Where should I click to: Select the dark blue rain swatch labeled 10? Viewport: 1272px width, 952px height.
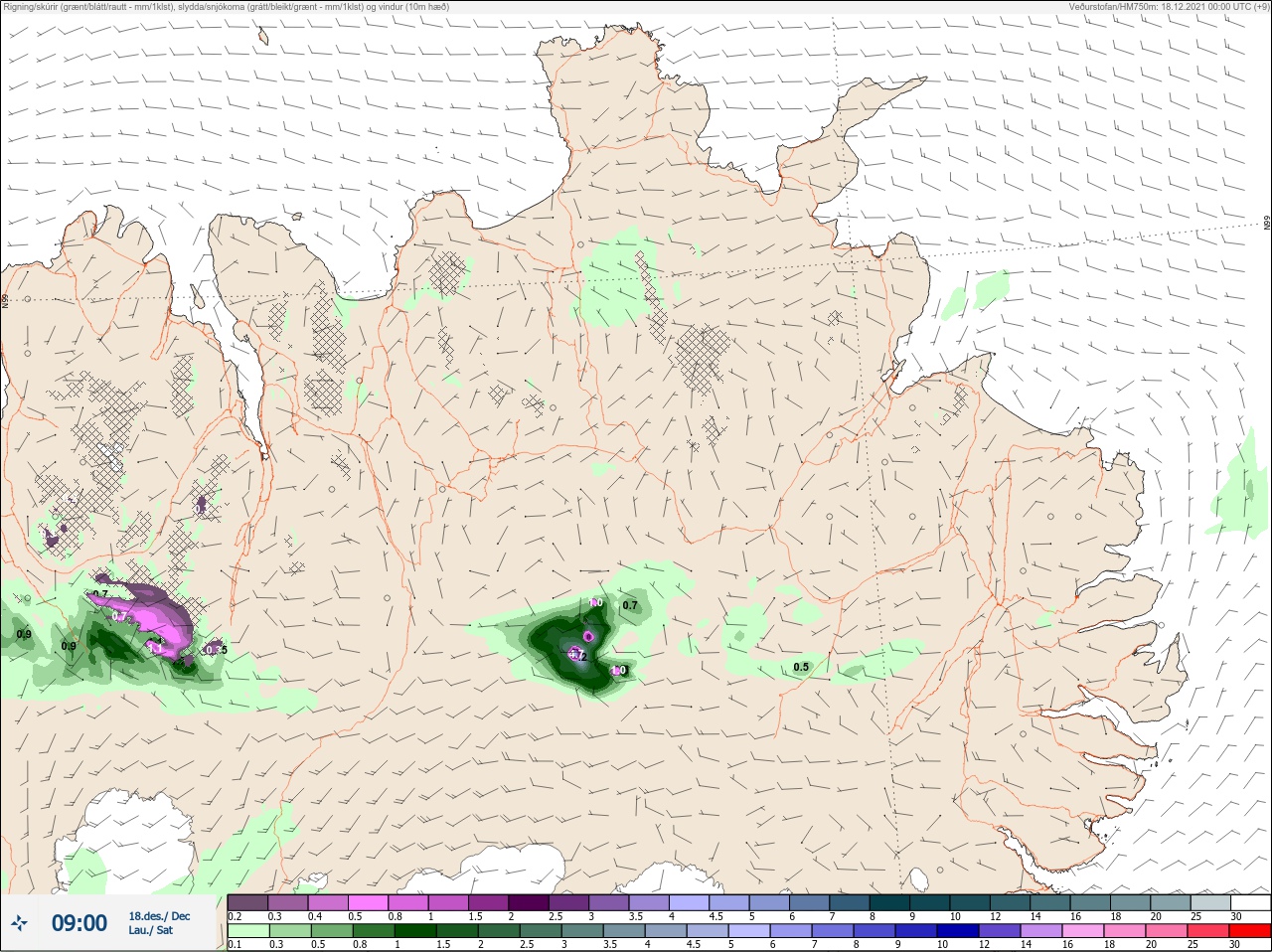point(958,931)
